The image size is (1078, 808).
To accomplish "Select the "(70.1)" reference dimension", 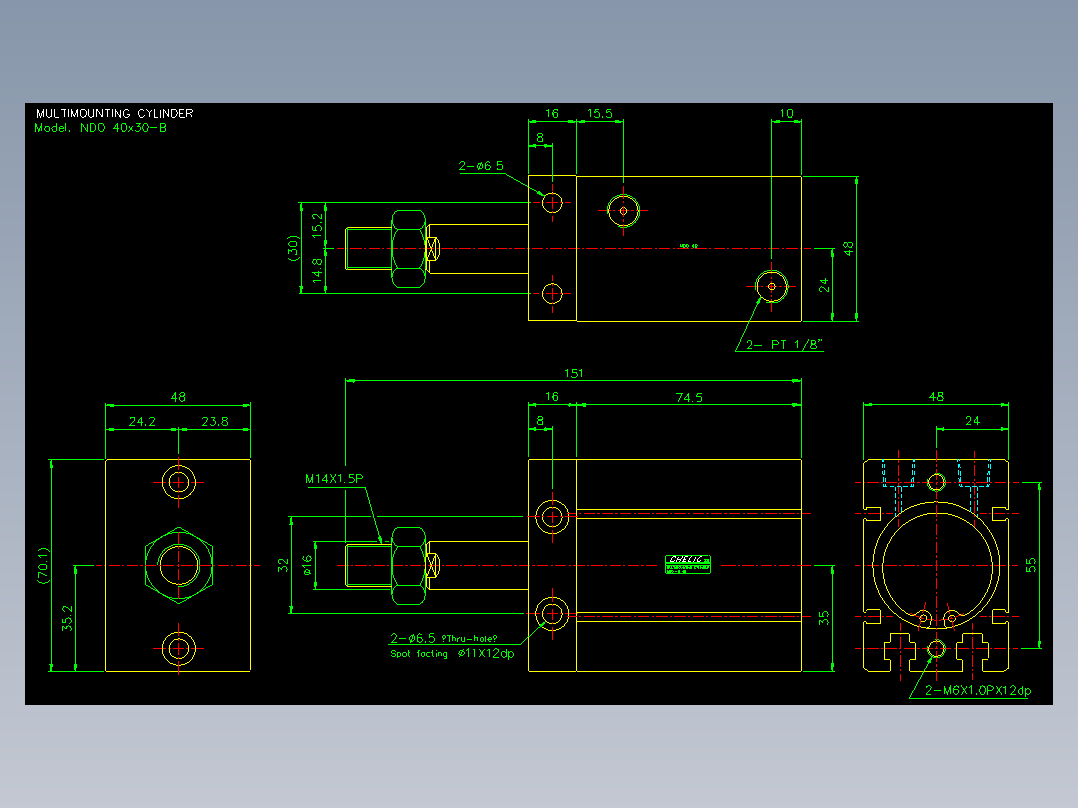I will (43, 566).
